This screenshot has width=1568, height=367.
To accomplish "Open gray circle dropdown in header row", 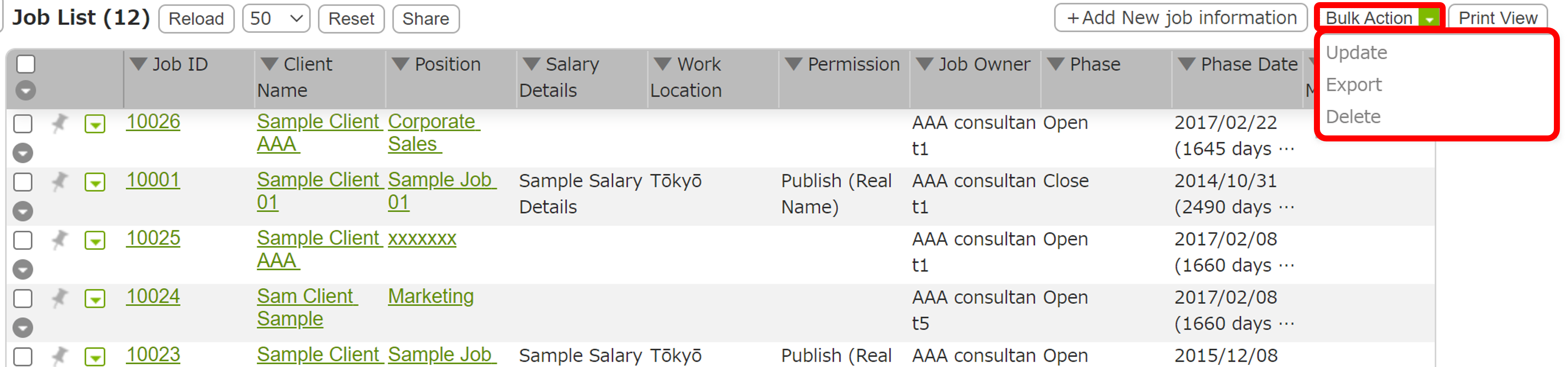I will (26, 91).
